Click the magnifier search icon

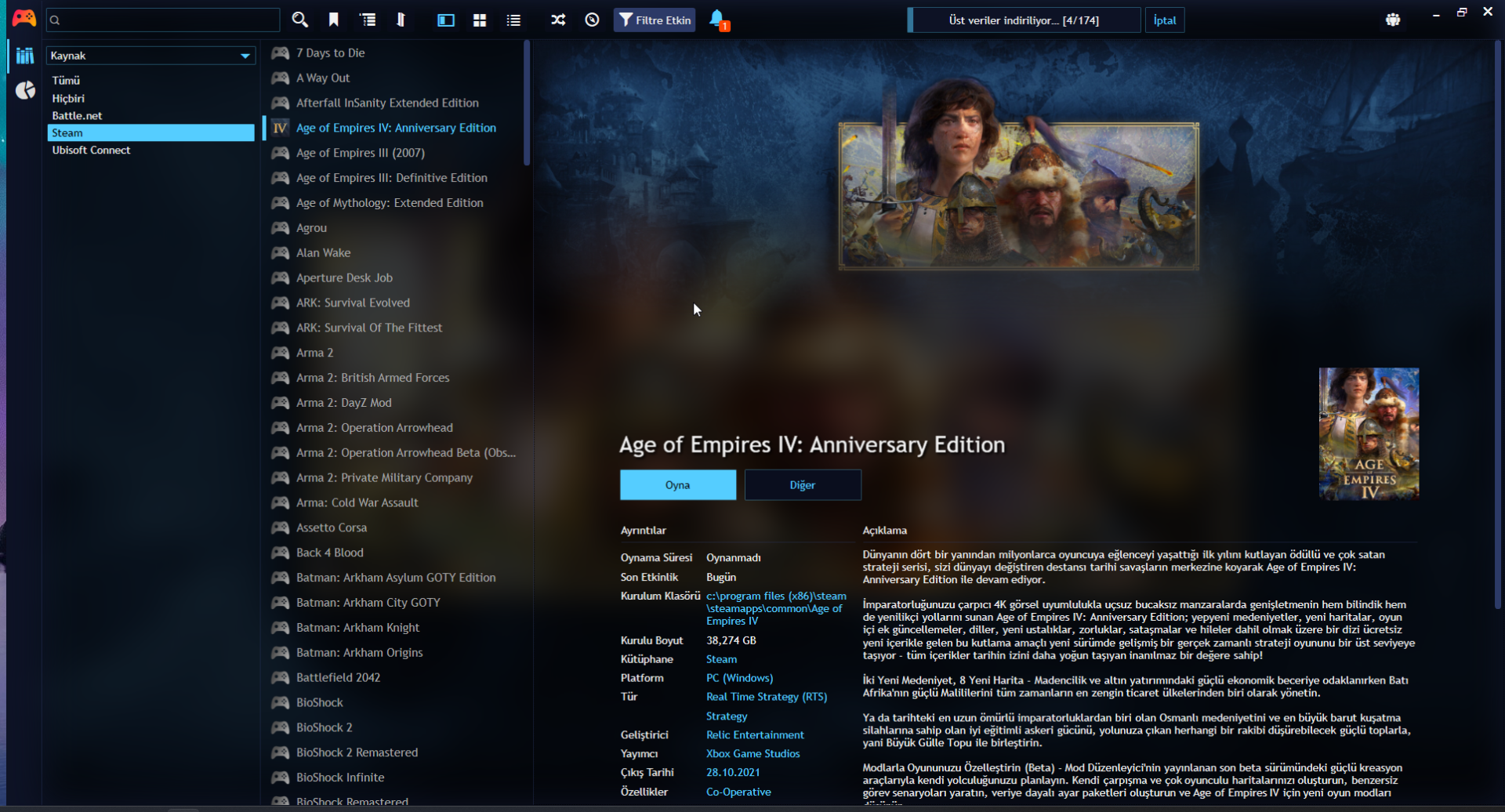point(299,20)
